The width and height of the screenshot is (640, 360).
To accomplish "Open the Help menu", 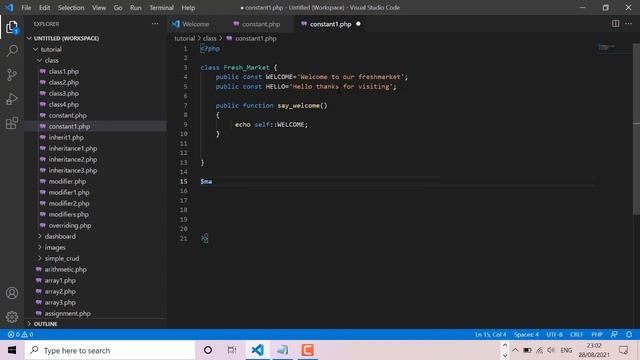I will (x=188, y=8).
